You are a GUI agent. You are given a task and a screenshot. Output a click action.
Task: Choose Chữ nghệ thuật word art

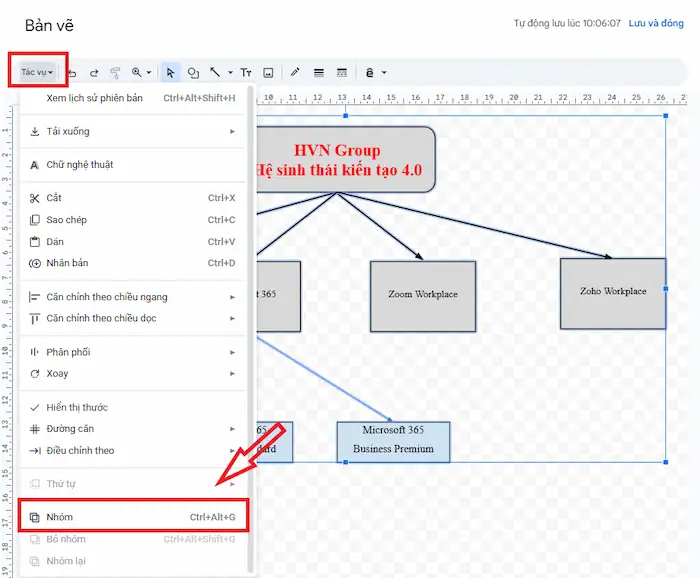(132, 165)
